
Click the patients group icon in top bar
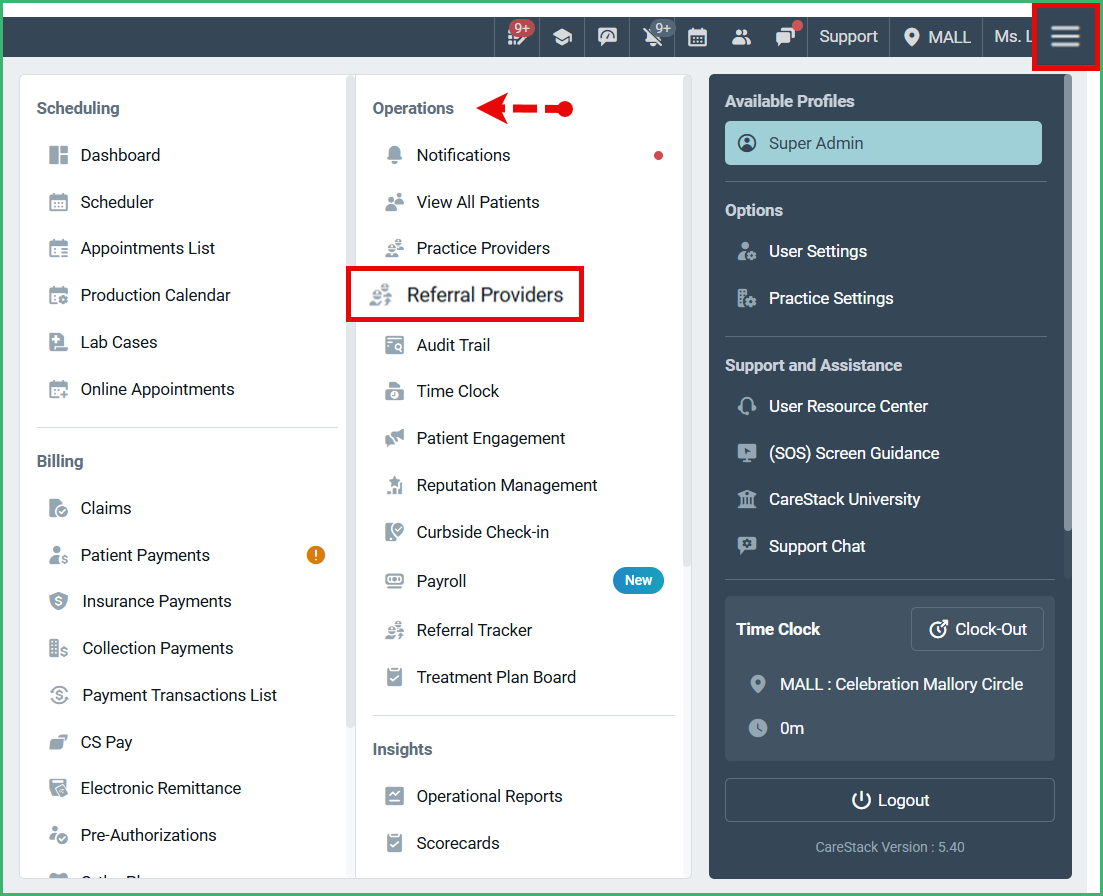pyautogui.click(x=741, y=37)
